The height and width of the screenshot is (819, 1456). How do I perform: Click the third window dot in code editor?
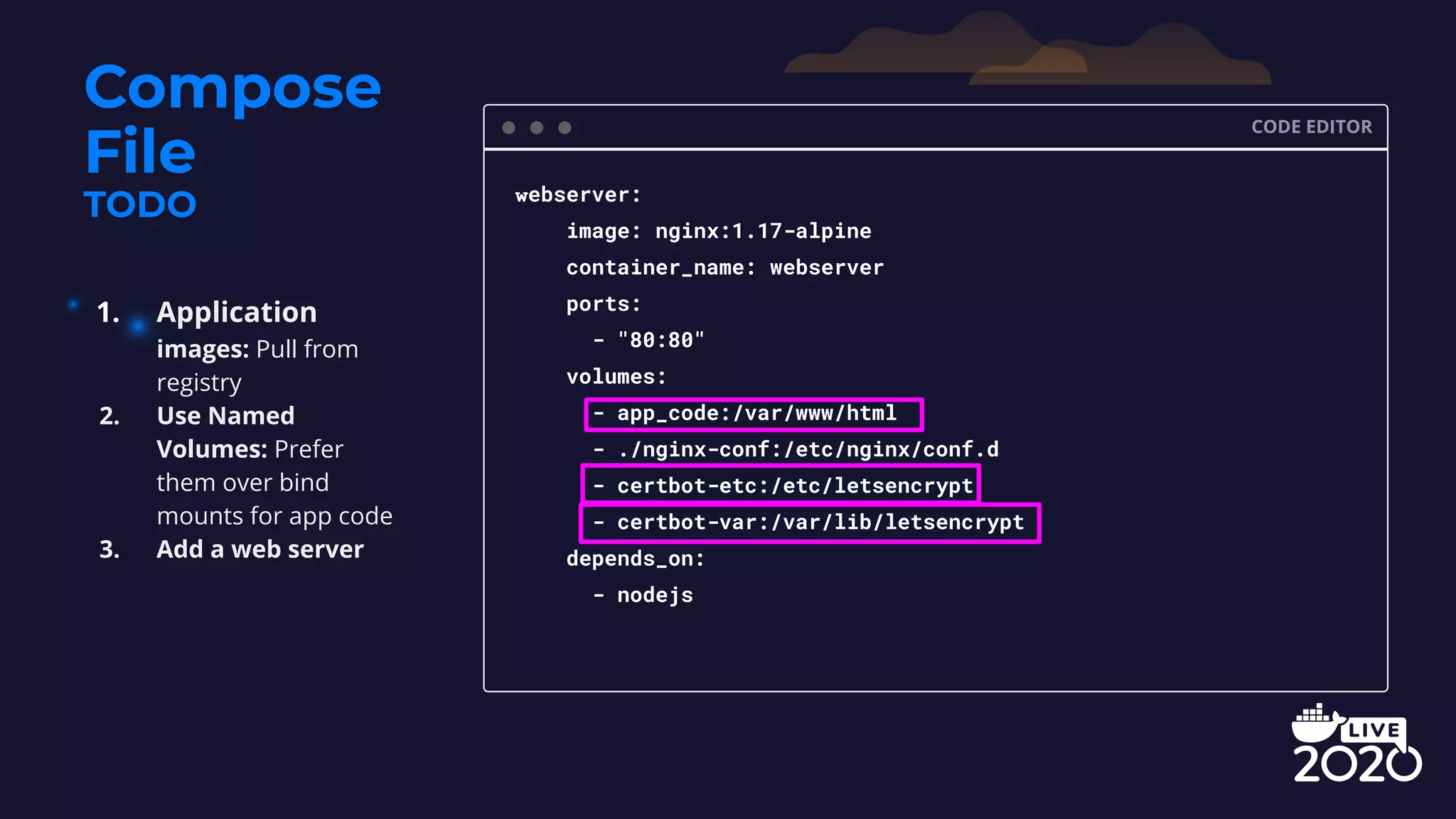pyautogui.click(x=564, y=127)
